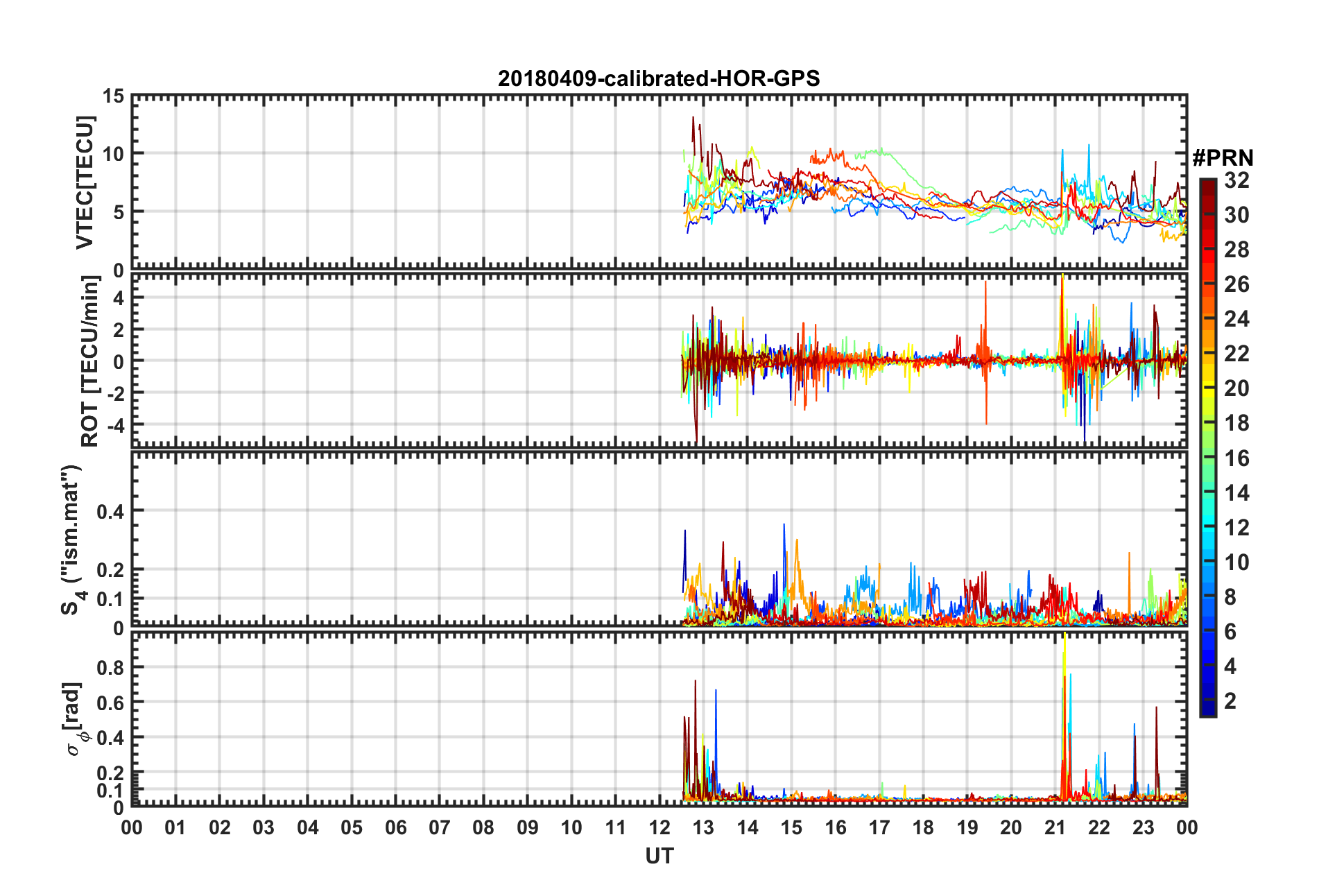Click x-axis tick label 08
The width and height of the screenshot is (1319, 896).
[483, 828]
